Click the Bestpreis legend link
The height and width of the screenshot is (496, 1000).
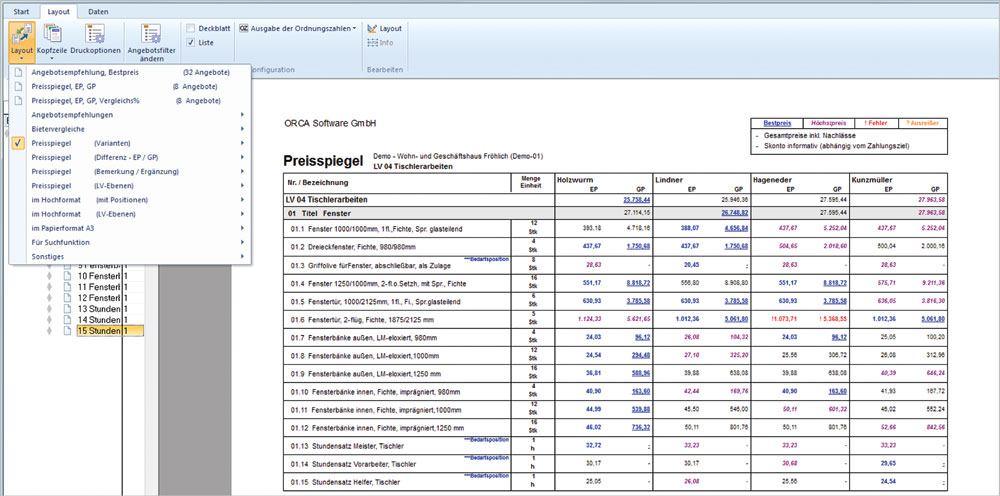(777, 123)
